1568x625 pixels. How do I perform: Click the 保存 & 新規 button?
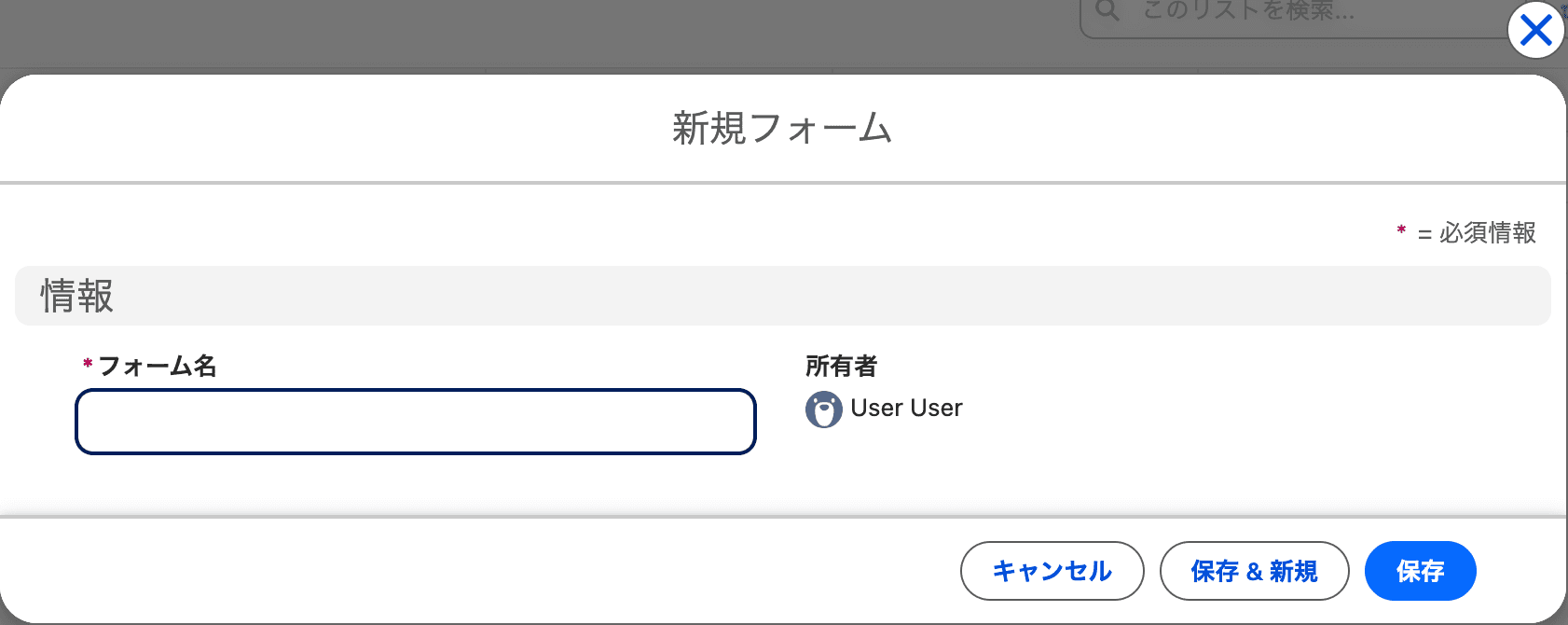[1254, 571]
